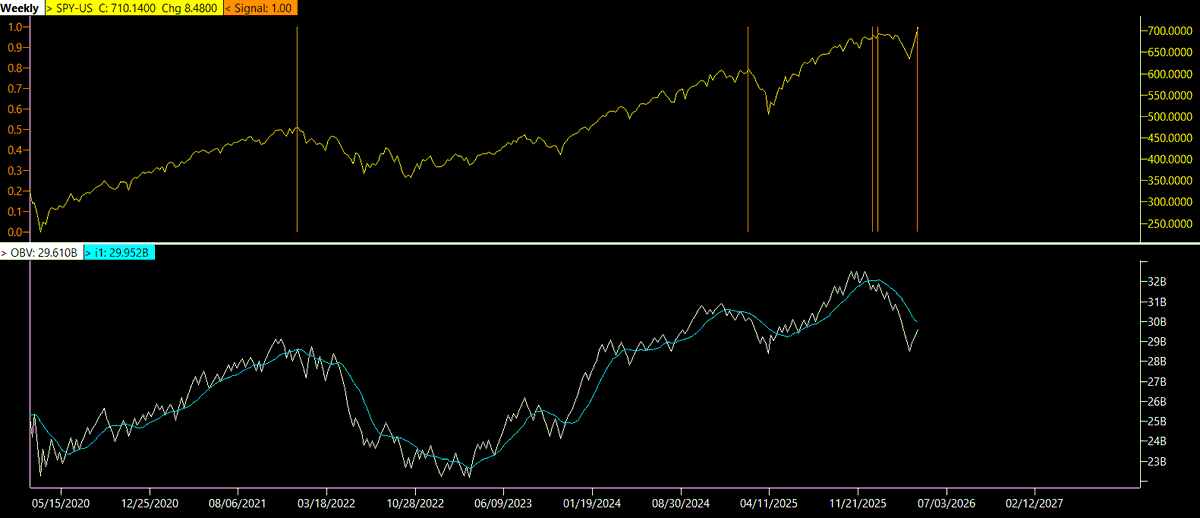The height and width of the screenshot is (518, 1200).
Task: Click the 28B OBV axis value
Action: pyautogui.click(x=1156, y=362)
